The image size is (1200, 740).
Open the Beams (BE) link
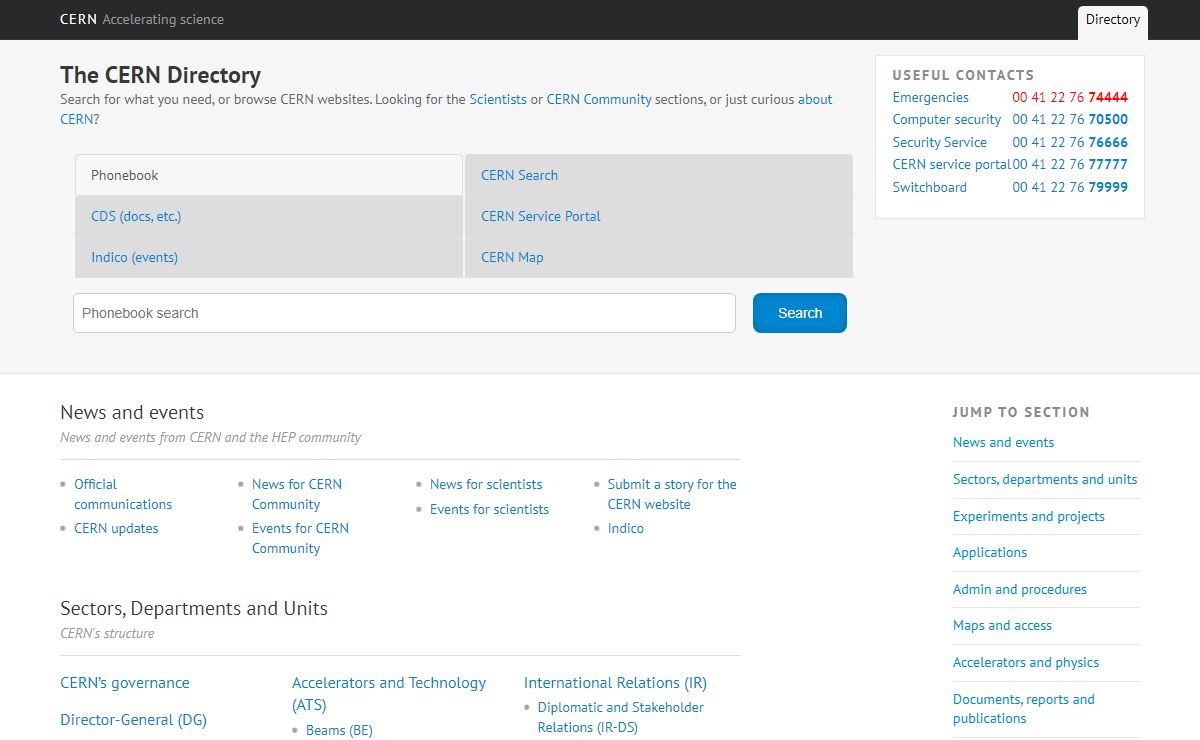pyautogui.click(x=339, y=730)
